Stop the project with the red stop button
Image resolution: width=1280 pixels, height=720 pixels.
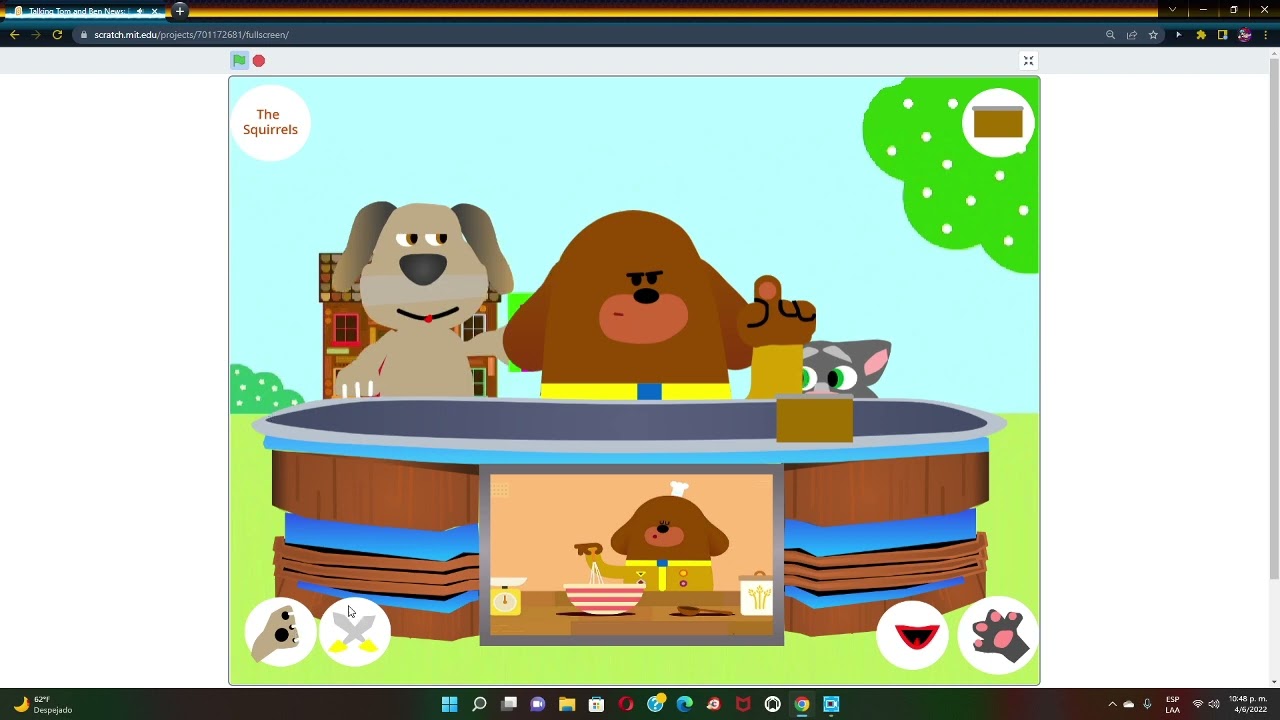[x=259, y=61]
